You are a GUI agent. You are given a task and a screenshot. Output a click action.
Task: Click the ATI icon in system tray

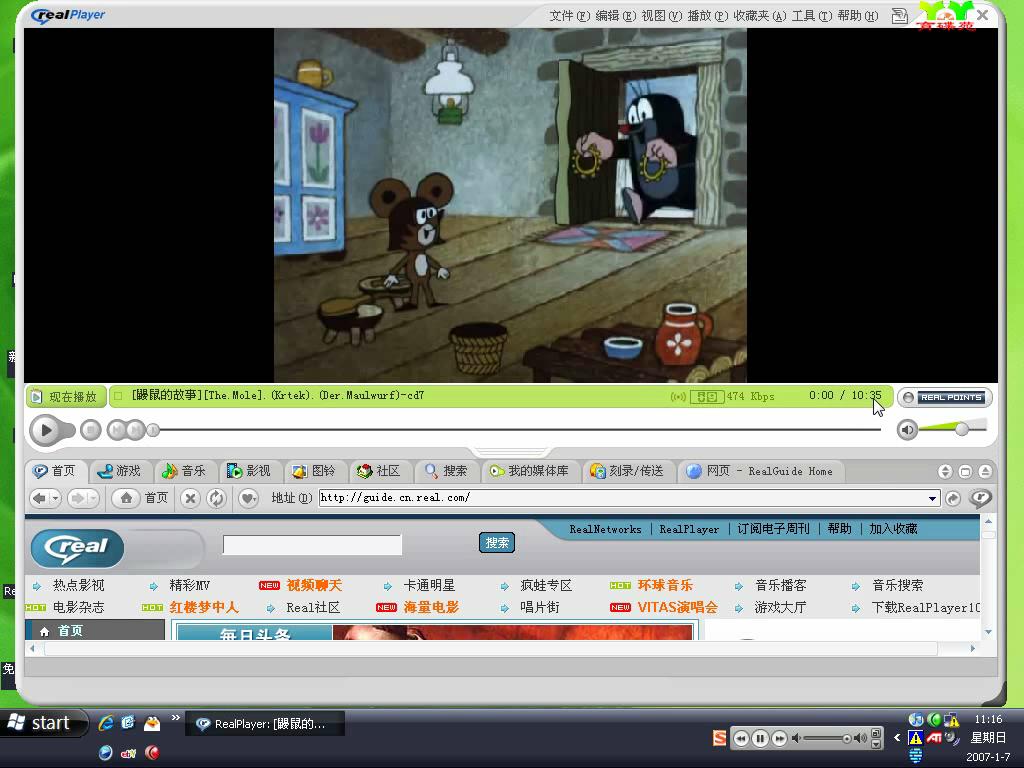click(934, 738)
